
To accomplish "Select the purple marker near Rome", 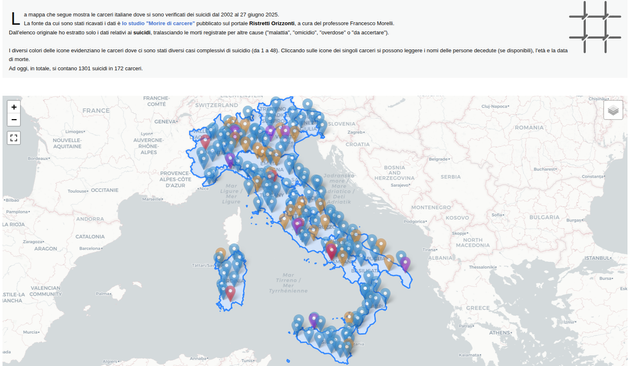I will pyautogui.click(x=298, y=226).
